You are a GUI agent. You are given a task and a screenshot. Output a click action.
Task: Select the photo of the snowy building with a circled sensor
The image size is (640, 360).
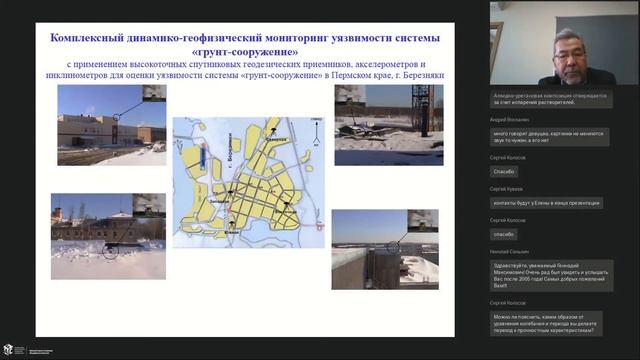point(108,236)
